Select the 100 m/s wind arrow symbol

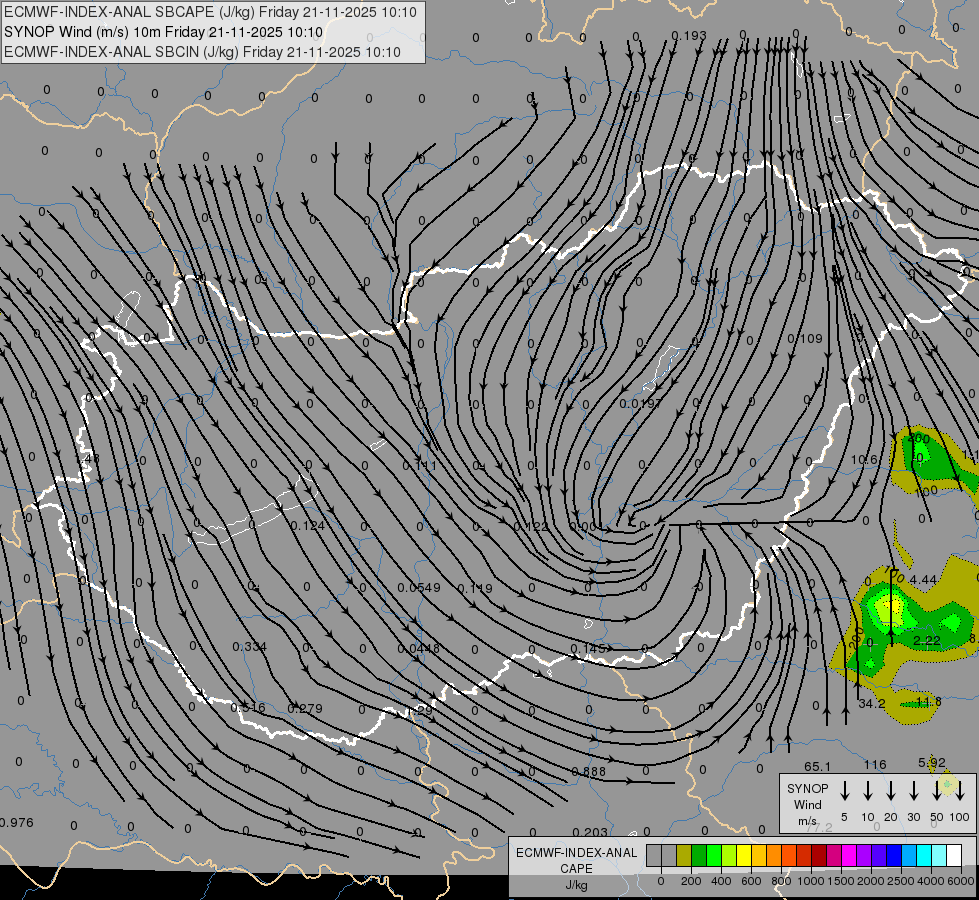(x=960, y=791)
